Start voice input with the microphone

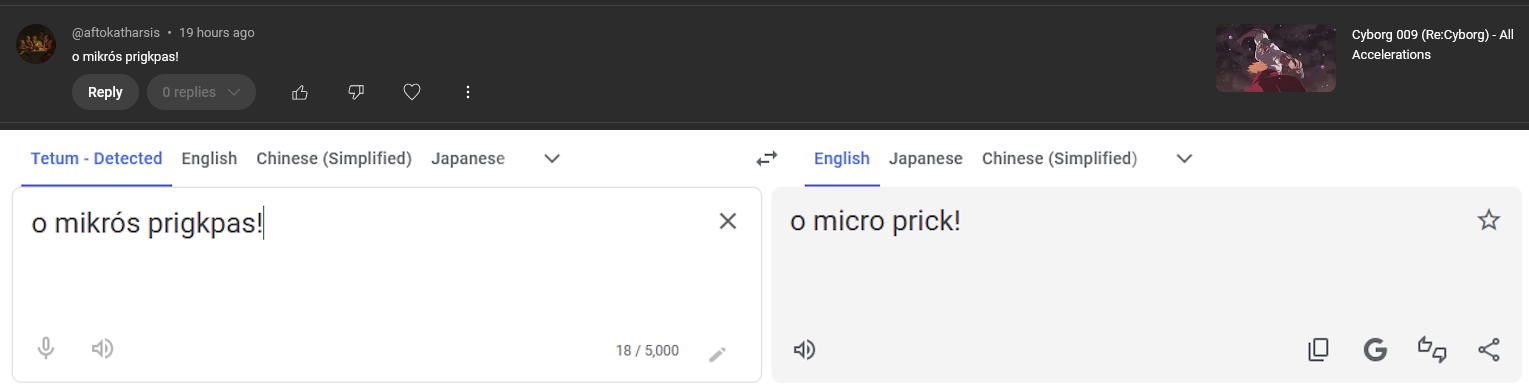click(46, 349)
